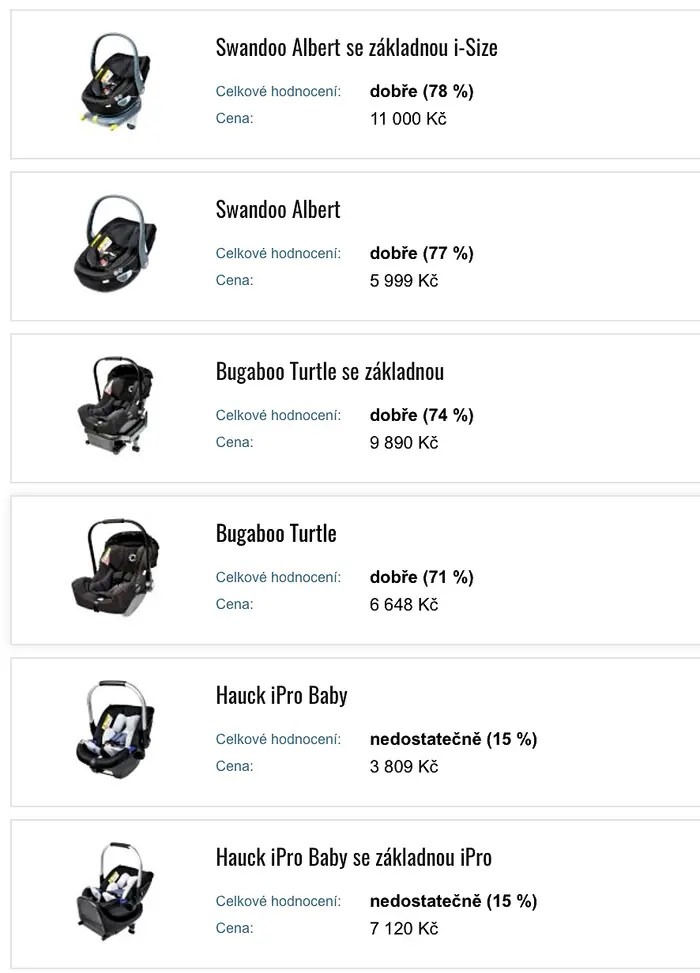Select the Bugaboo Turtle car seat picture

click(x=115, y=568)
